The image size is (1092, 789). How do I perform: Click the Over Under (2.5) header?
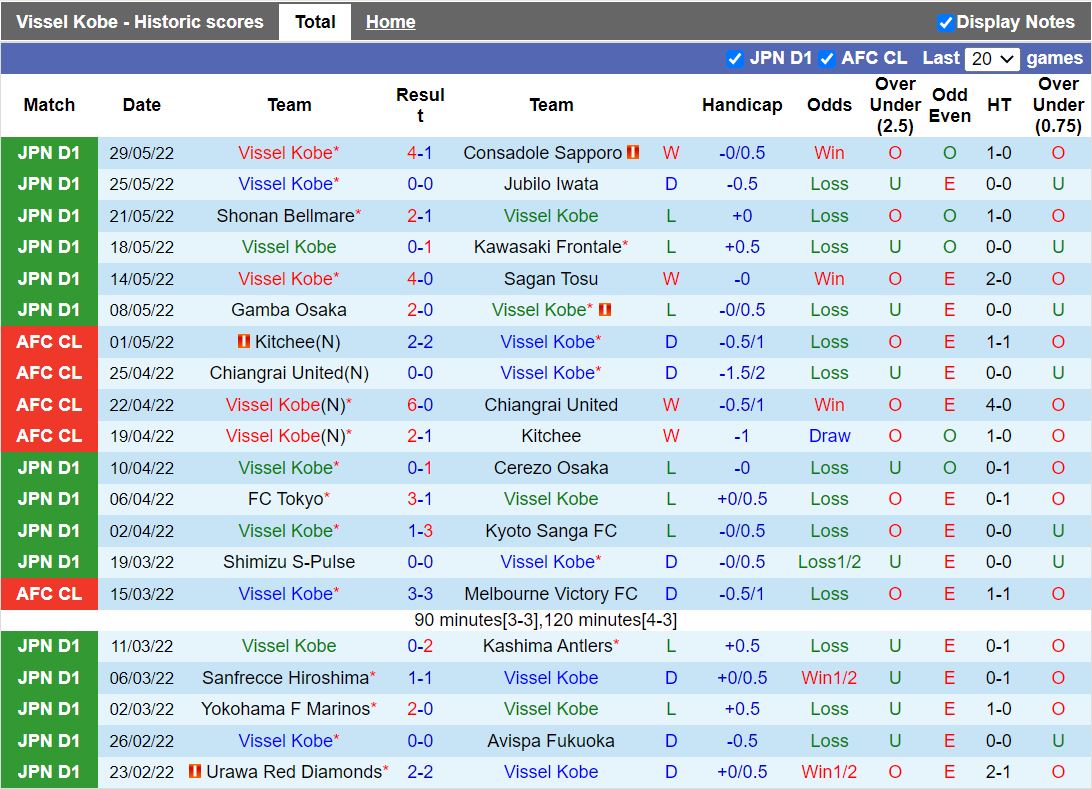pyautogui.click(x=895, y=104)
